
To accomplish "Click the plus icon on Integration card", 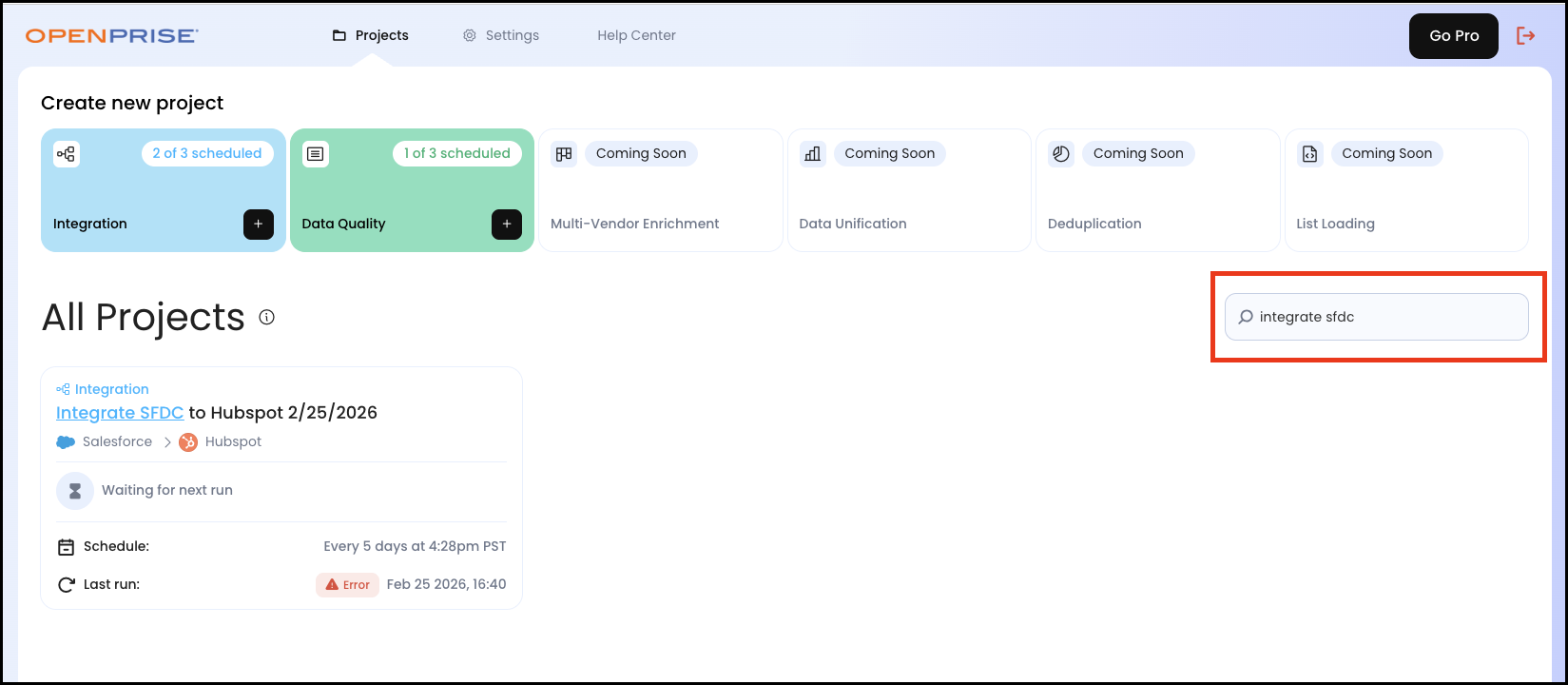I will pyautogui.click(x=259, y=225).
